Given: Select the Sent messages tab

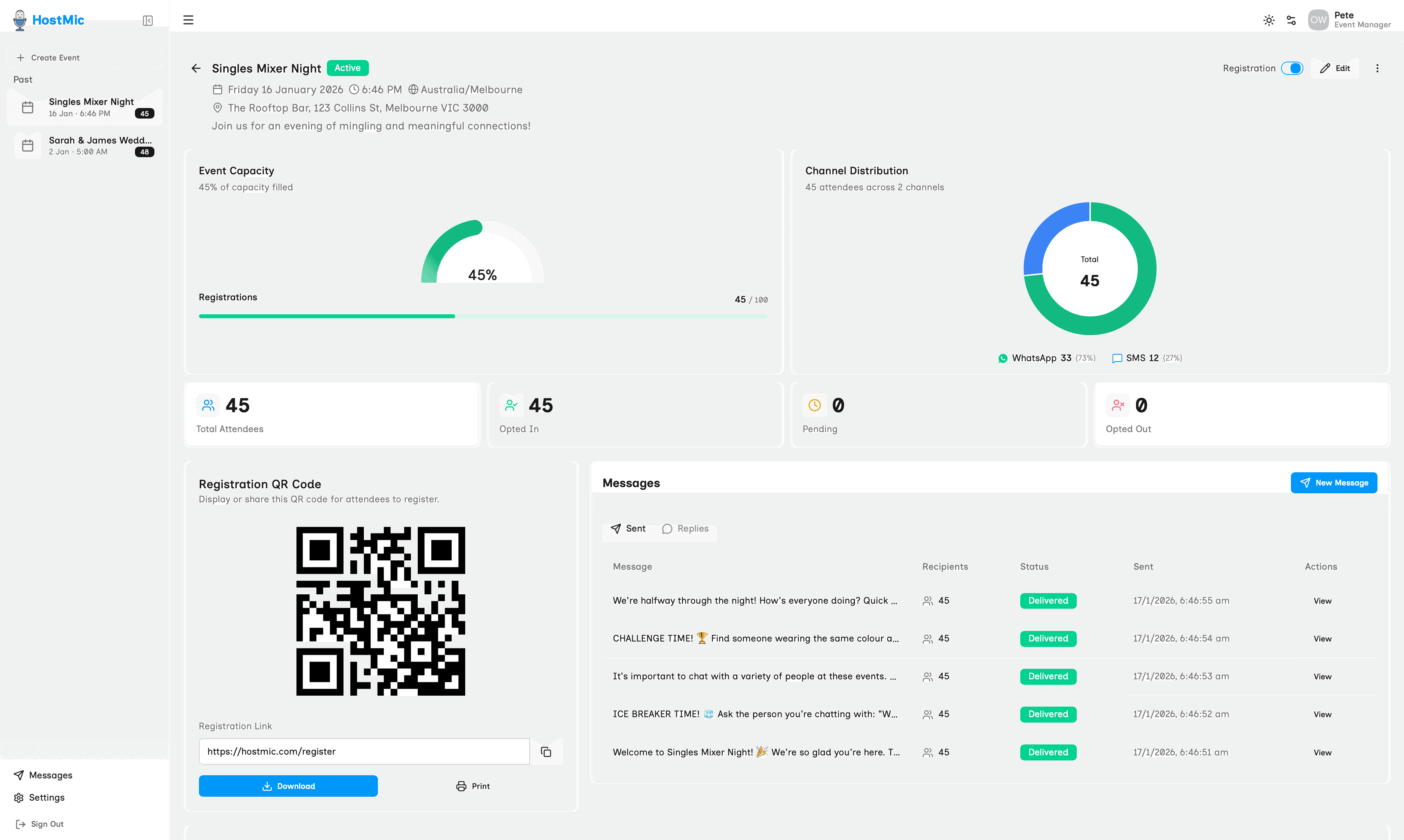Looking at the screenshot, I should (x=628, y=528).
